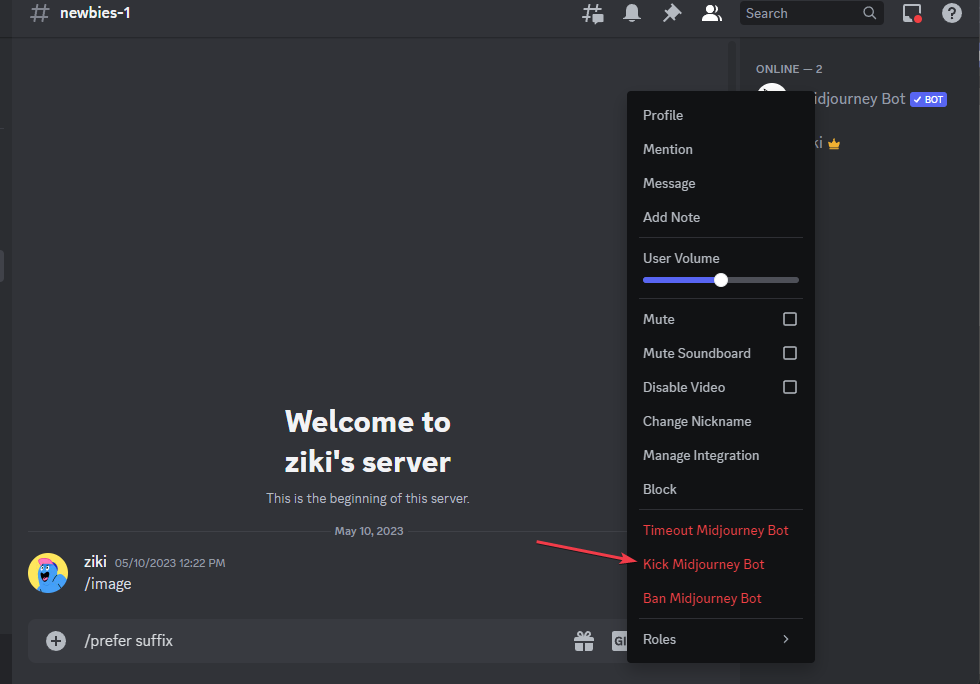Select Change Nickname in the menu
980x684 pixels.
click(721, 421)
